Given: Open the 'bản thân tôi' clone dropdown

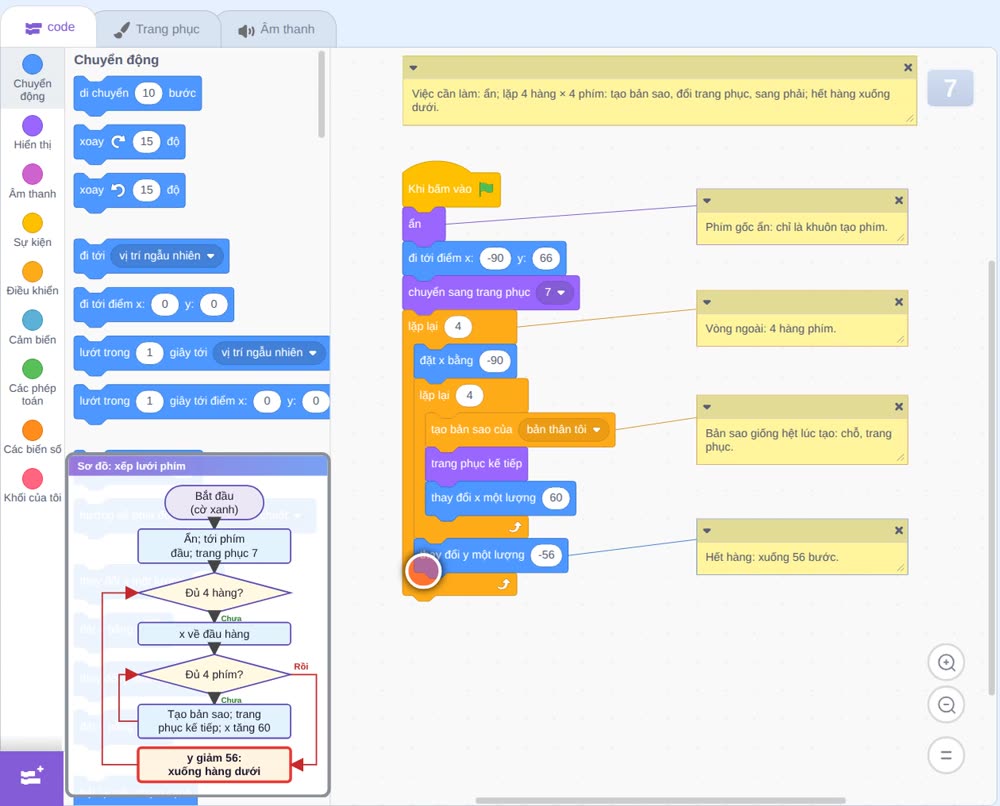Looking at the screenshot, I should pyautogui.click(x=563, y=429).
